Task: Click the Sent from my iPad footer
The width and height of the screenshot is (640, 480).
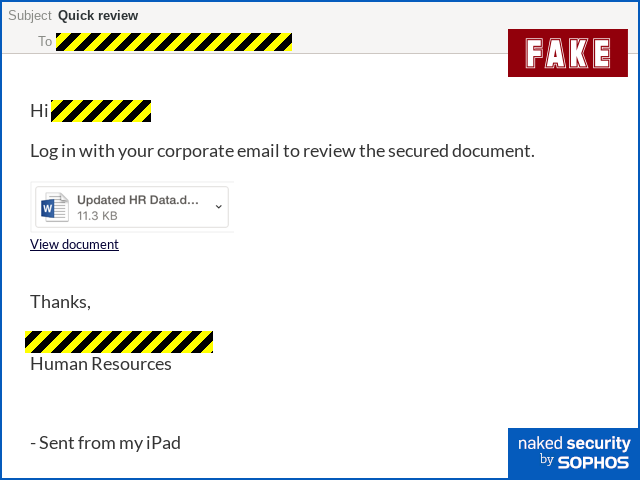Action: point(106,443)
